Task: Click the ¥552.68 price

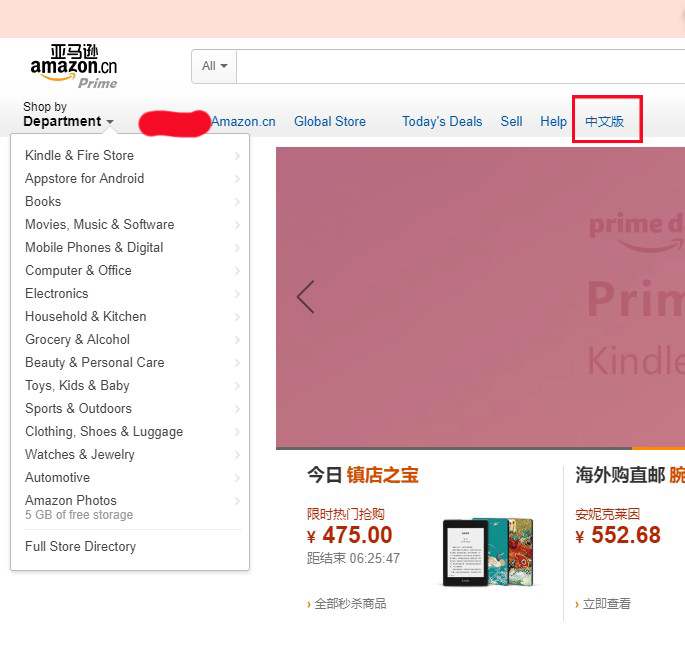Action: point(618,535)
